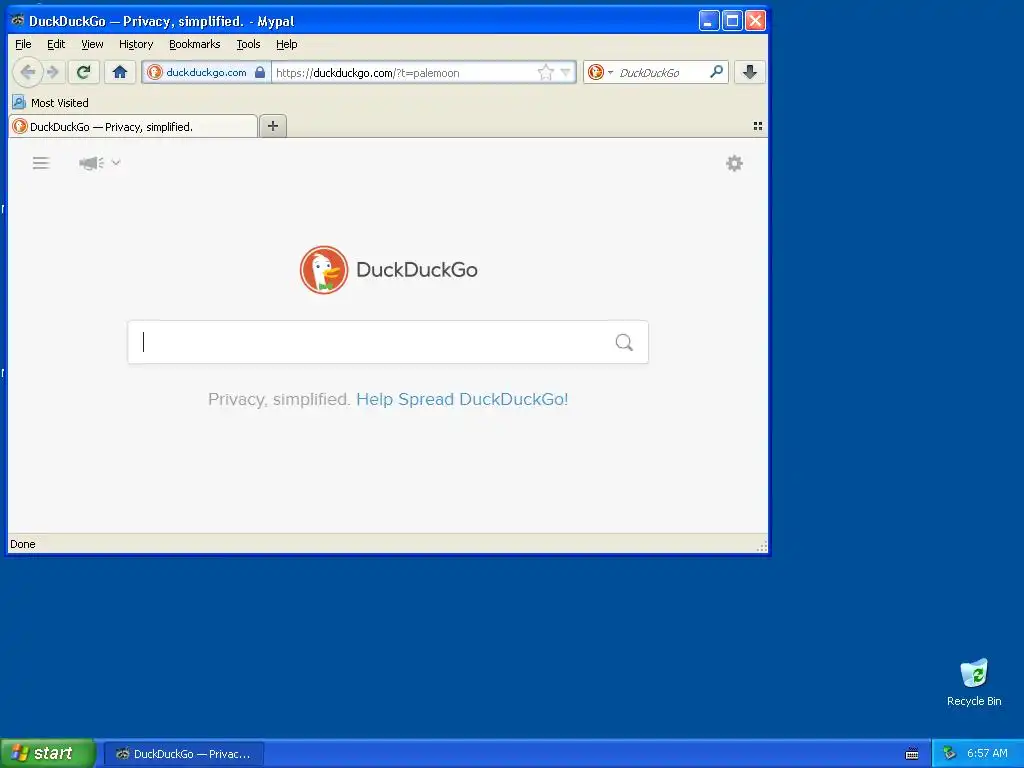Select the DuckDuckGo taskbar window button
The height and width of the screenshot is (768, 1024).
184,754
